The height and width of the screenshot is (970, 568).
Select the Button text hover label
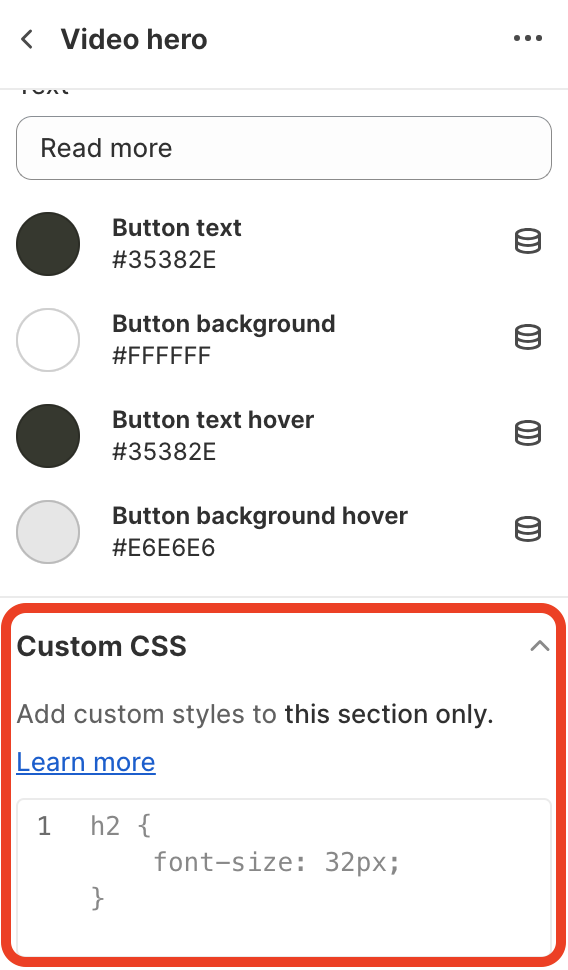[x=213, y=420]
